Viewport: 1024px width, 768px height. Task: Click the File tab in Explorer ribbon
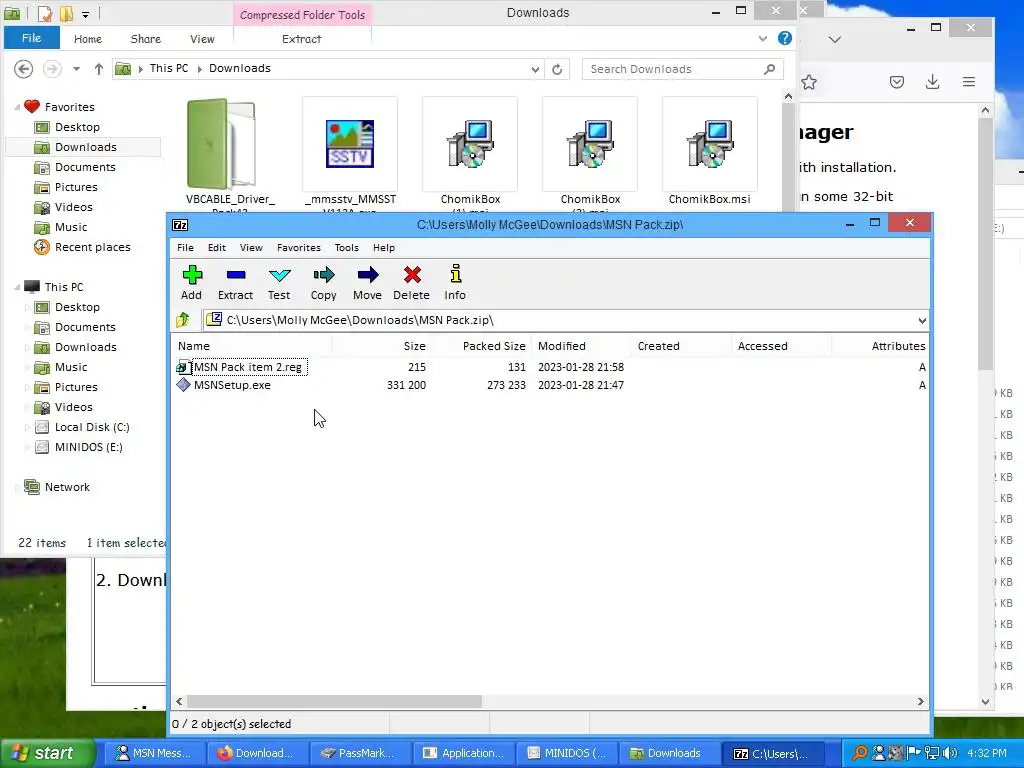(31, 38)
